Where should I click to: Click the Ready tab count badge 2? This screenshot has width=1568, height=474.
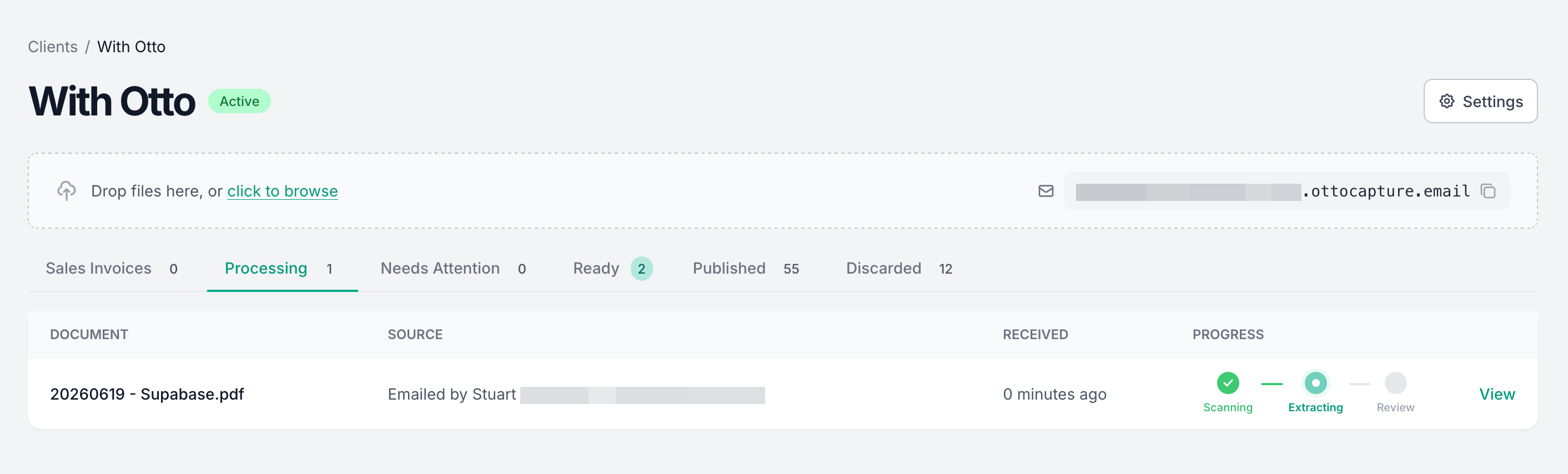coord(641,268)
